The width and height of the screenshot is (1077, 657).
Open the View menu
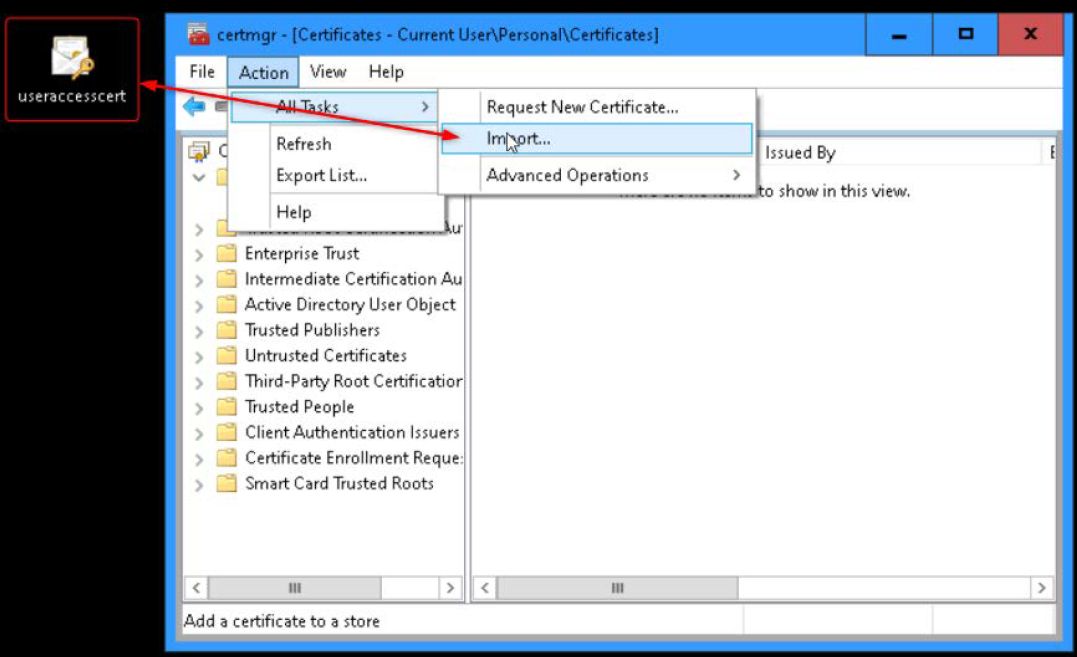tap(328, 72)
